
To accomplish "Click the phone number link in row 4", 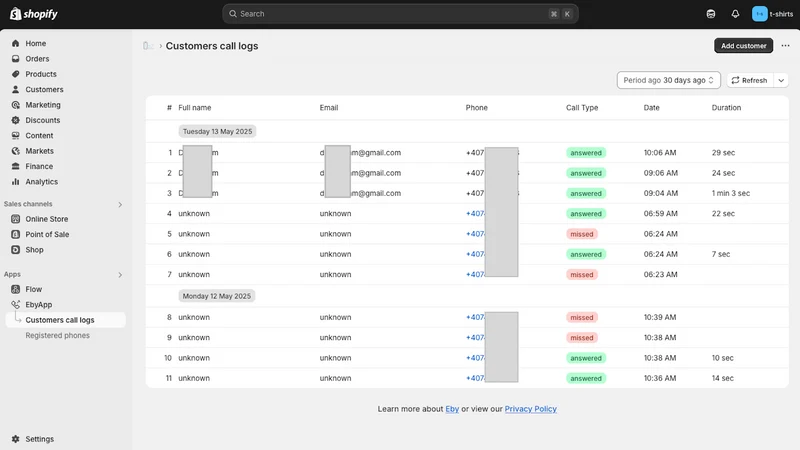I will (x=475, y=213).
